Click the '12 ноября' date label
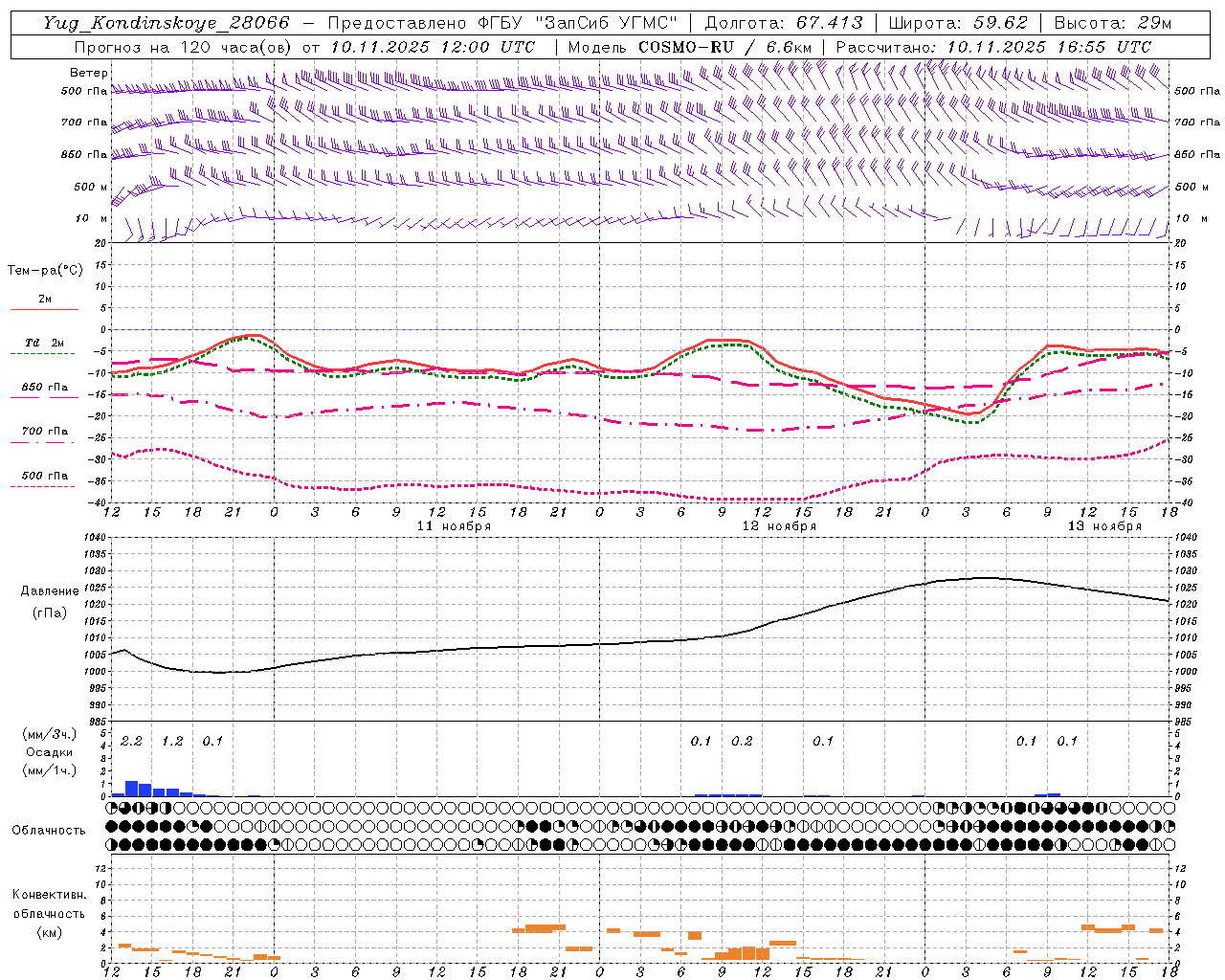Screen dimensions: 1225x980 click(779, 526)
